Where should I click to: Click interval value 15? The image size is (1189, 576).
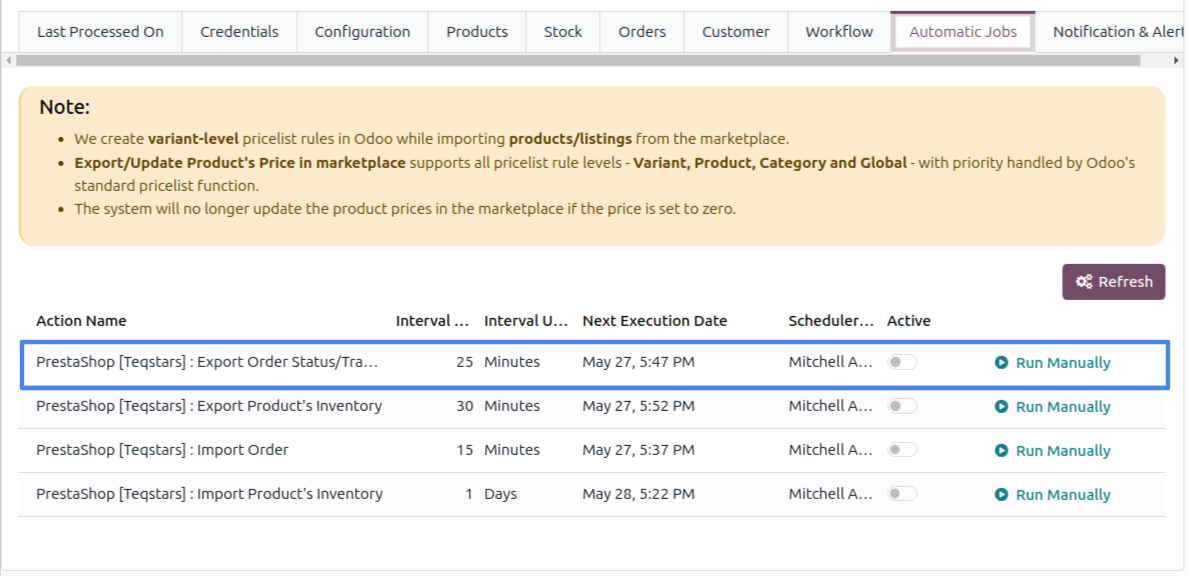pyautogui.click(x=465, y=450)
